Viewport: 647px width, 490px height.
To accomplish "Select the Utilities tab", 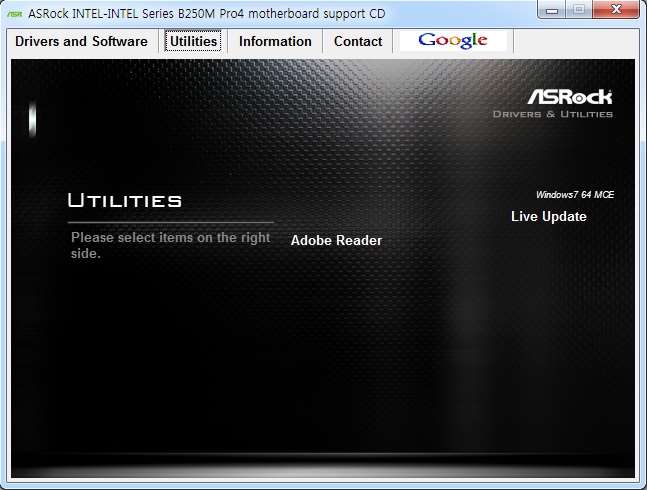I will click(x=193, y=41).
